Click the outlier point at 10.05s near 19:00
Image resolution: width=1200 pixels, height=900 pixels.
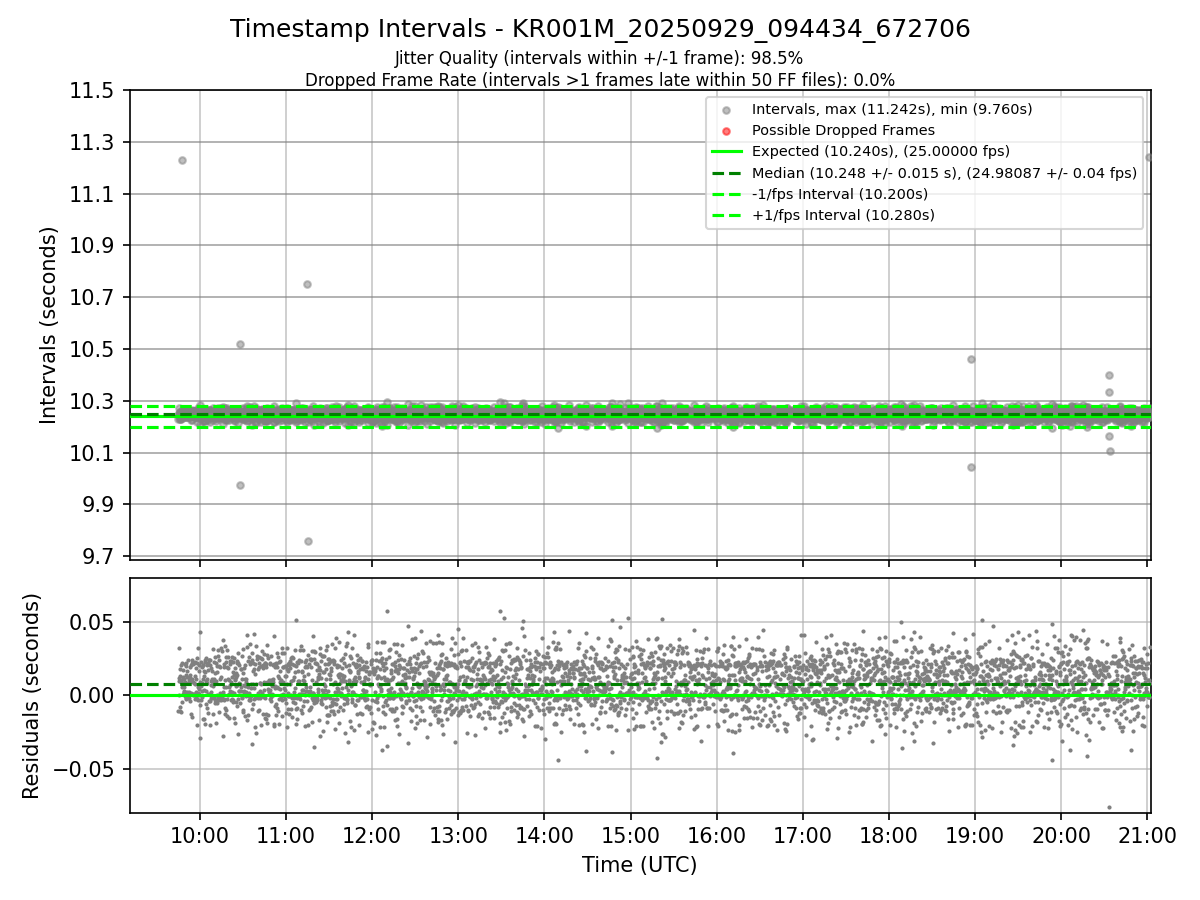tap(971, 467)
